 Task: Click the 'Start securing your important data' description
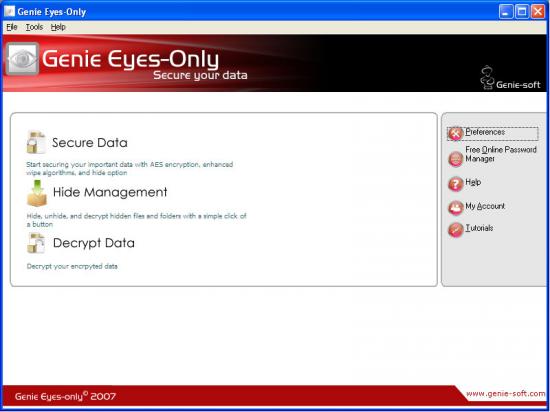[129, 169]
